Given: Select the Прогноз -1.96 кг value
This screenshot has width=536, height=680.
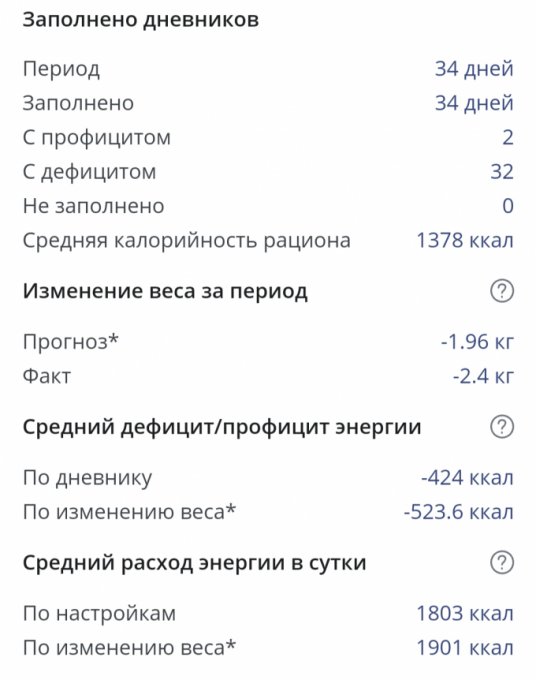Looking at the screenshot, I should coord(477,342).
